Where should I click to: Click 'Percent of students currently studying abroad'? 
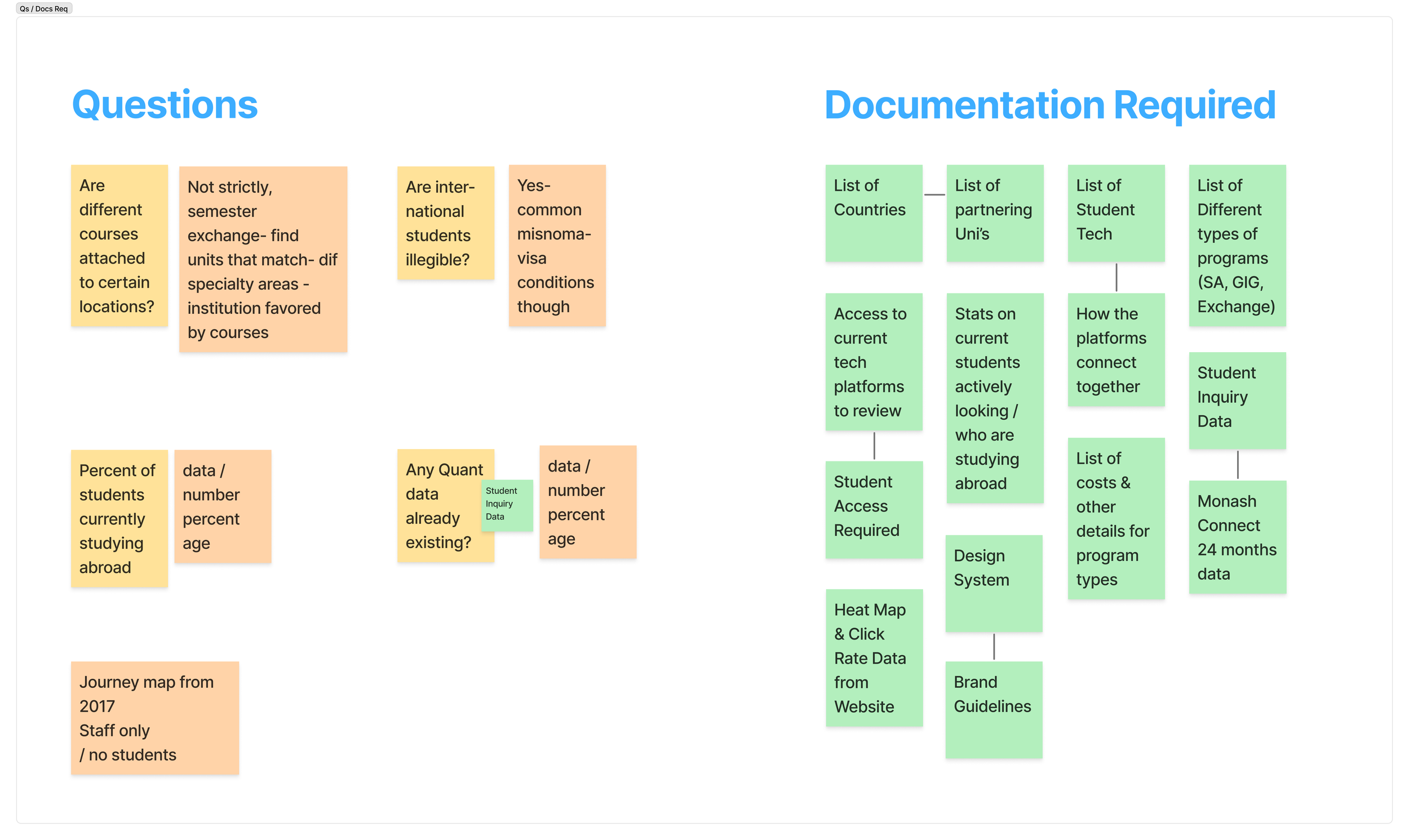pyautogui.click(x=119, y=518)
